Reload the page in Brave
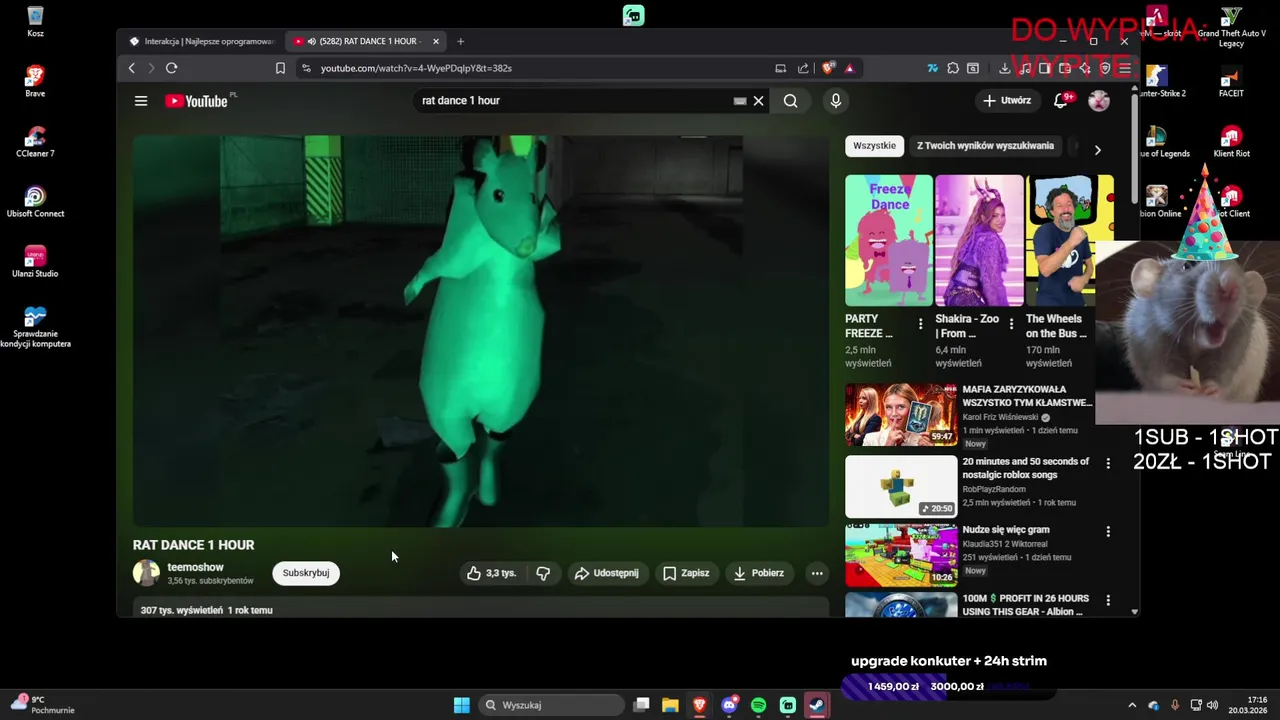 (x=171, y=68)
